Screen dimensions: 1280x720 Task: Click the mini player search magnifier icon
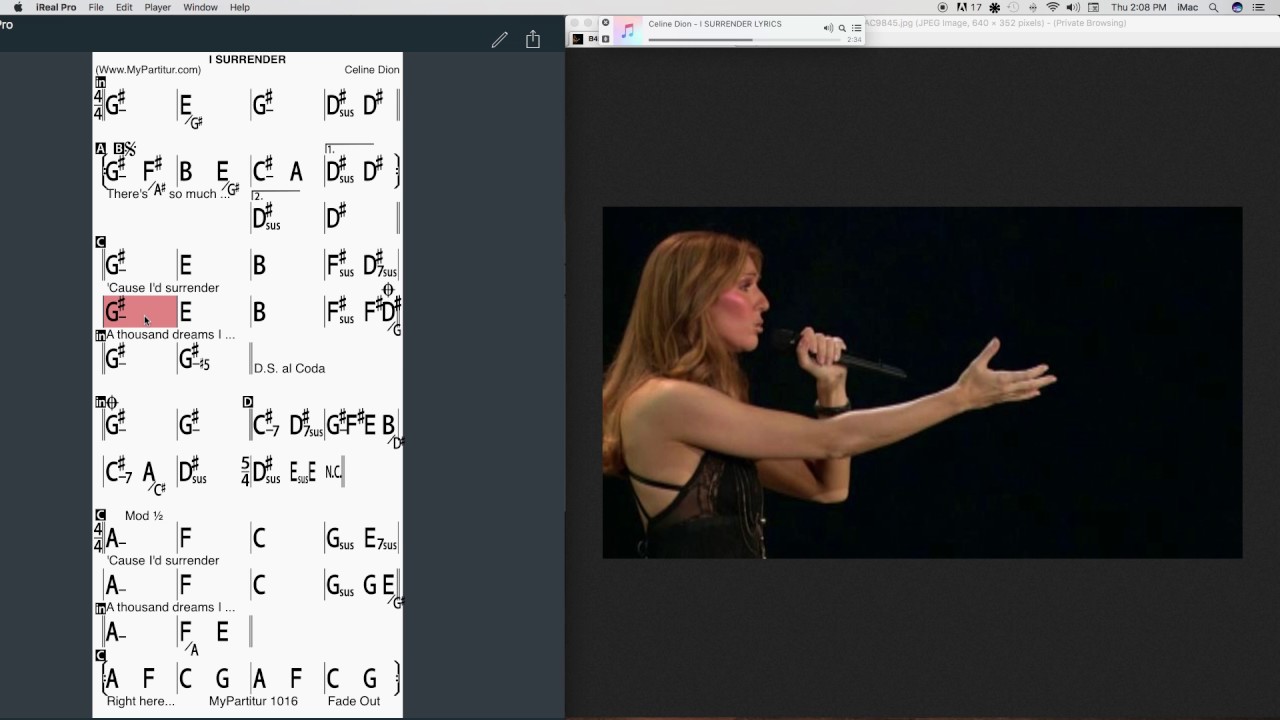[842, 28]
